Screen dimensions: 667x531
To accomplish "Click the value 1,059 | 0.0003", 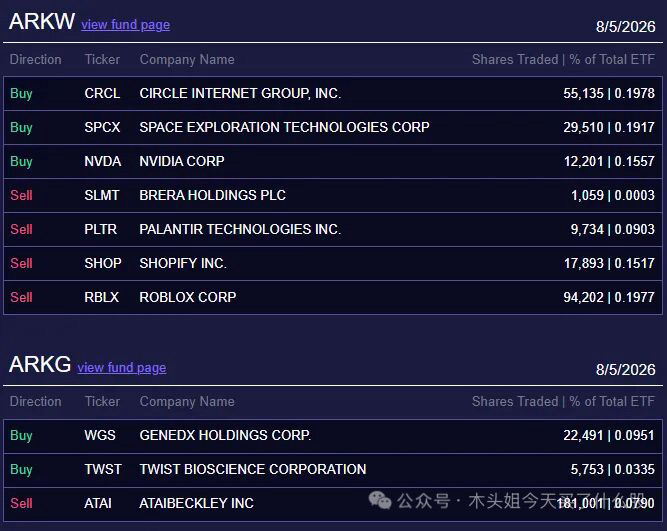I will (x=613, y=195).
